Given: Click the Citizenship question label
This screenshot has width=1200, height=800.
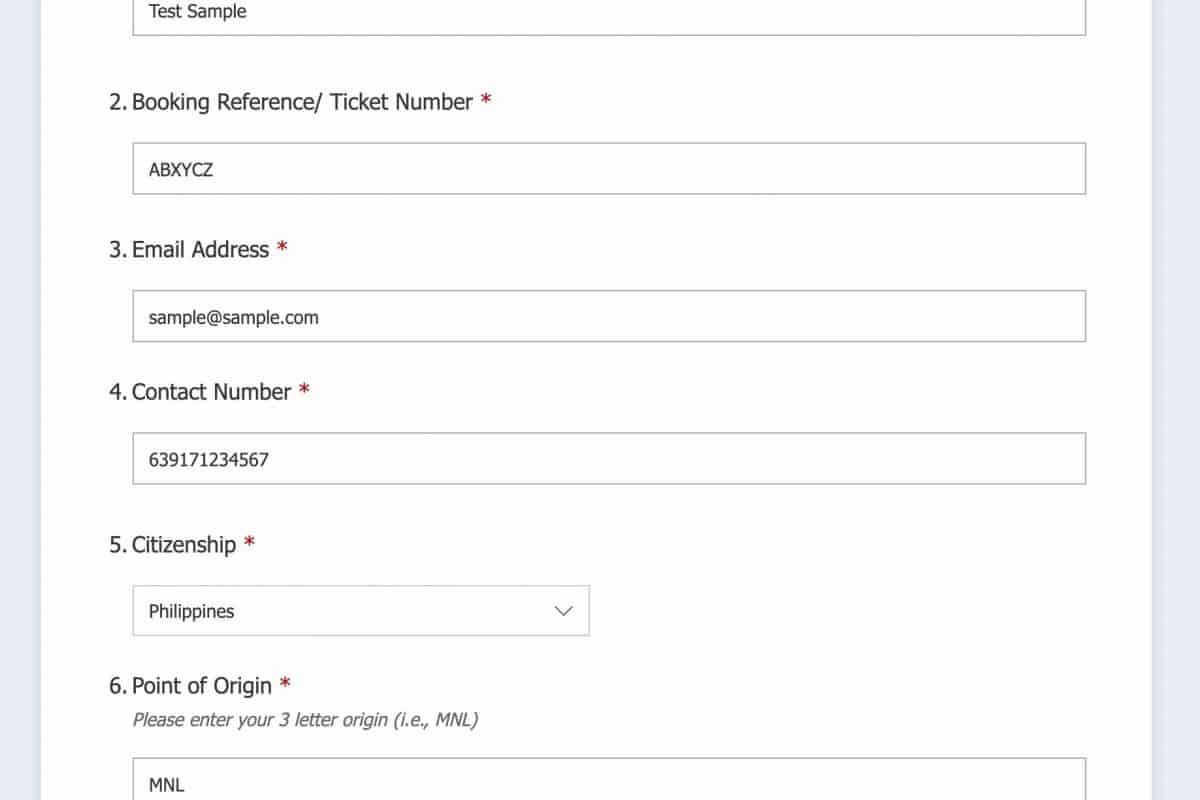Looking at the screenshot, I should (x=184, y=544).
